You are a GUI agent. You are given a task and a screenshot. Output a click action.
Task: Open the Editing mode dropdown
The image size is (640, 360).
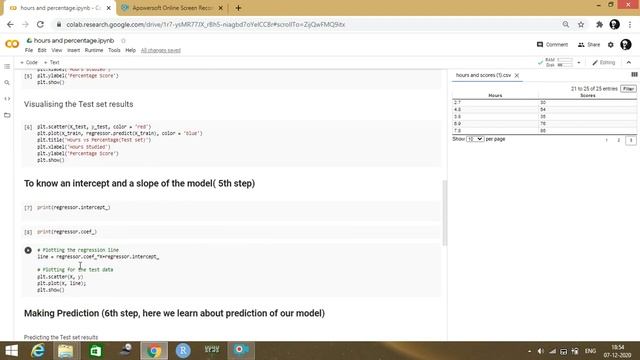coord(604,62)
